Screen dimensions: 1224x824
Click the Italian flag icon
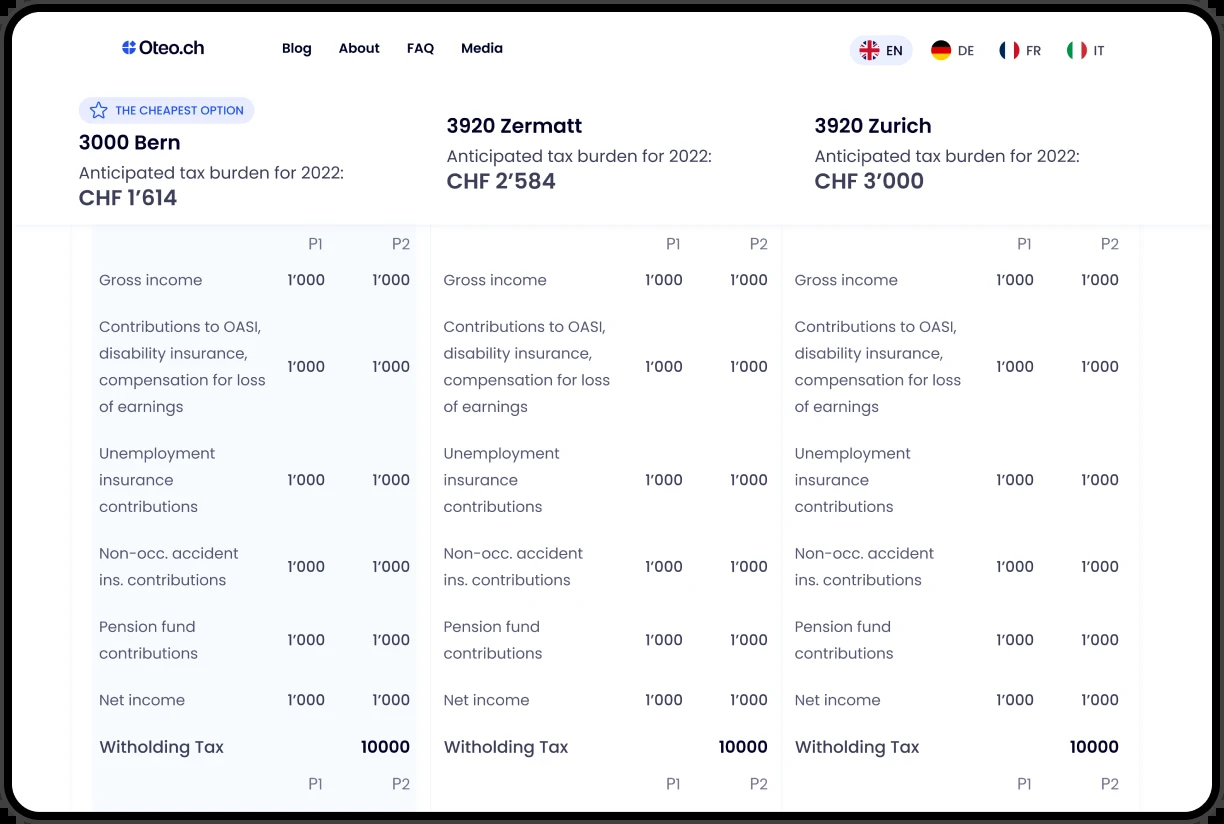pos(1077,50)
